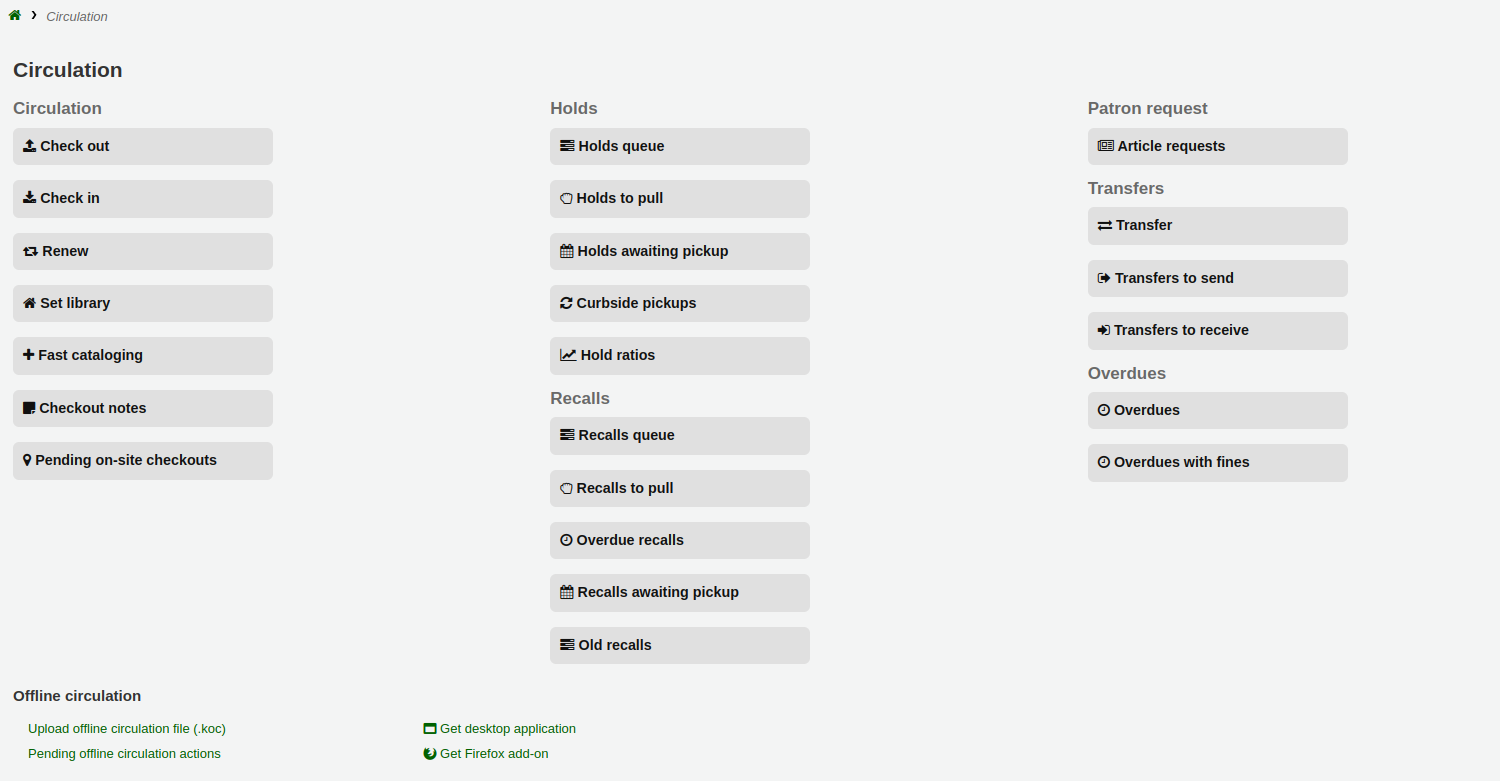Viewport: 1500px width, 781px height.
Task: View Recalls to pull
Action: 680,488
